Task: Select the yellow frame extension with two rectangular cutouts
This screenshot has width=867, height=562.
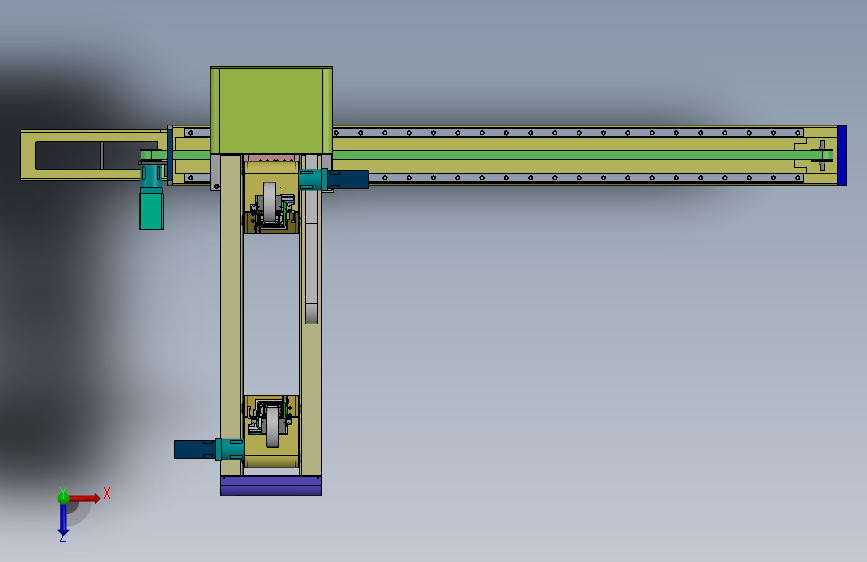Action: click(x=94, y=155)
